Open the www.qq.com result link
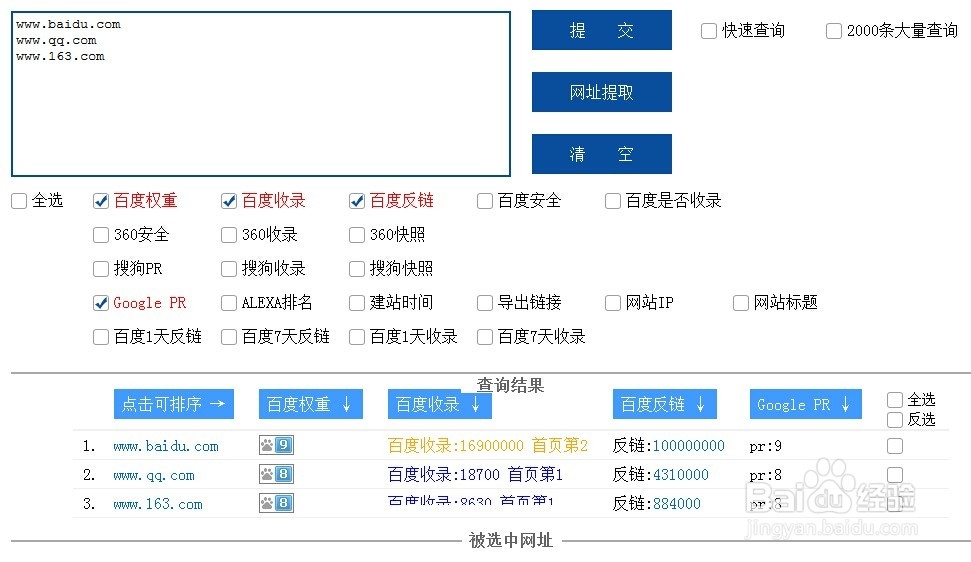This screenshot has width=971, height=562. tap(154, 475)
